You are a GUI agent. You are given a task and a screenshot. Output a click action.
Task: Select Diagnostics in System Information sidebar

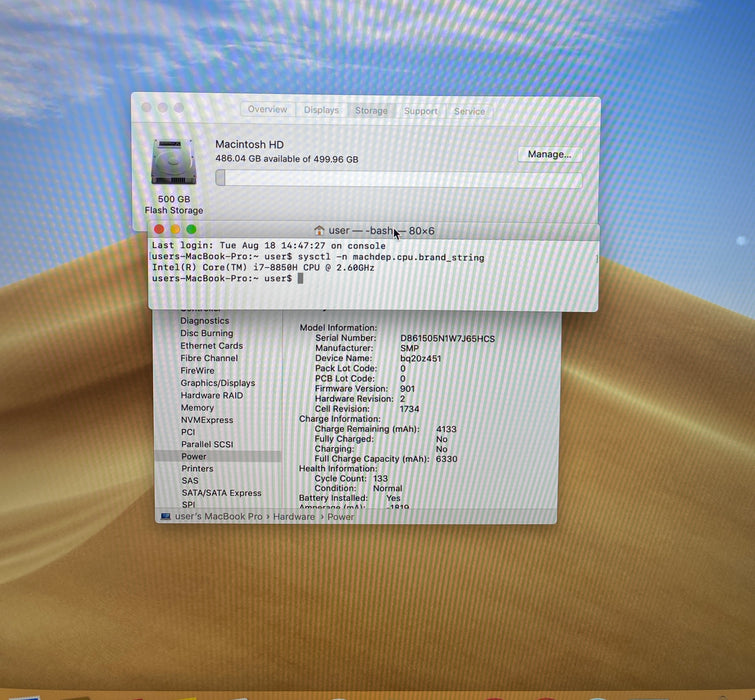pos(205,321)
